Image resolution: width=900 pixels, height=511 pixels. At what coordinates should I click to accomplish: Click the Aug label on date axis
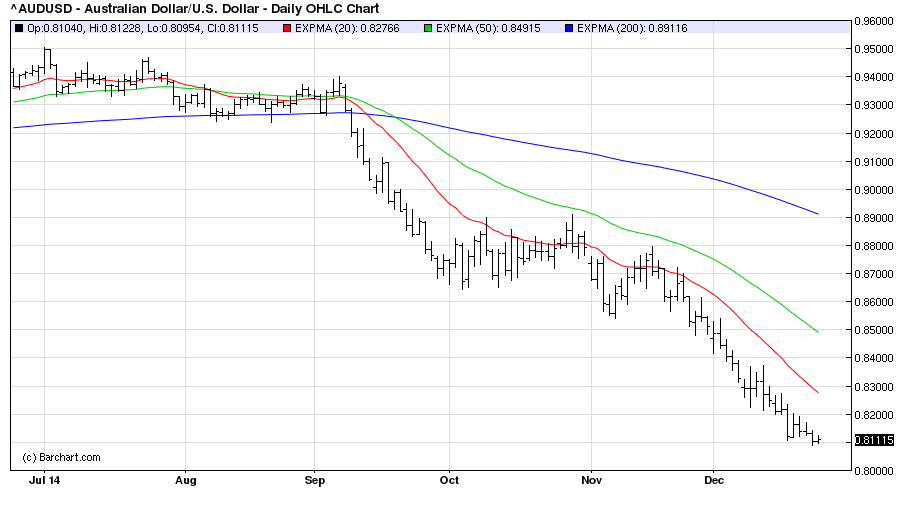coord(185,480)
